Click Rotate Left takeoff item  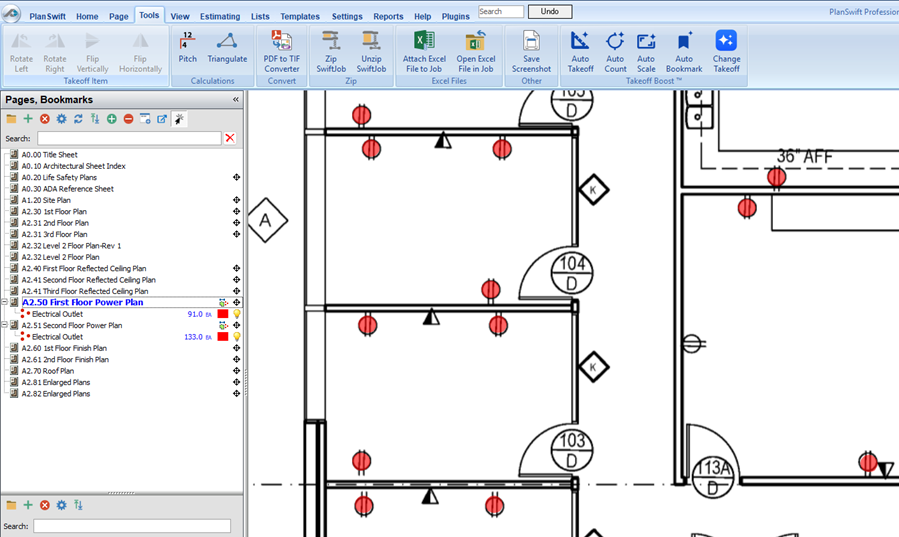[x=21, y=52]
